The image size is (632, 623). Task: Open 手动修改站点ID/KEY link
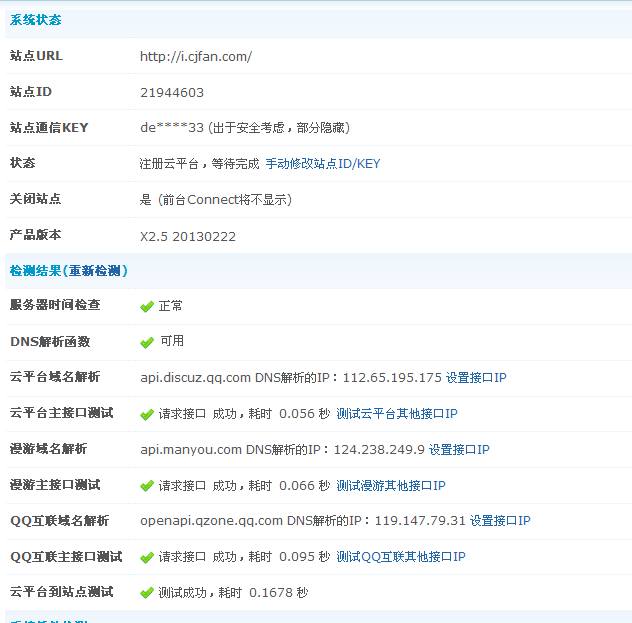click(x=323, y=164)
